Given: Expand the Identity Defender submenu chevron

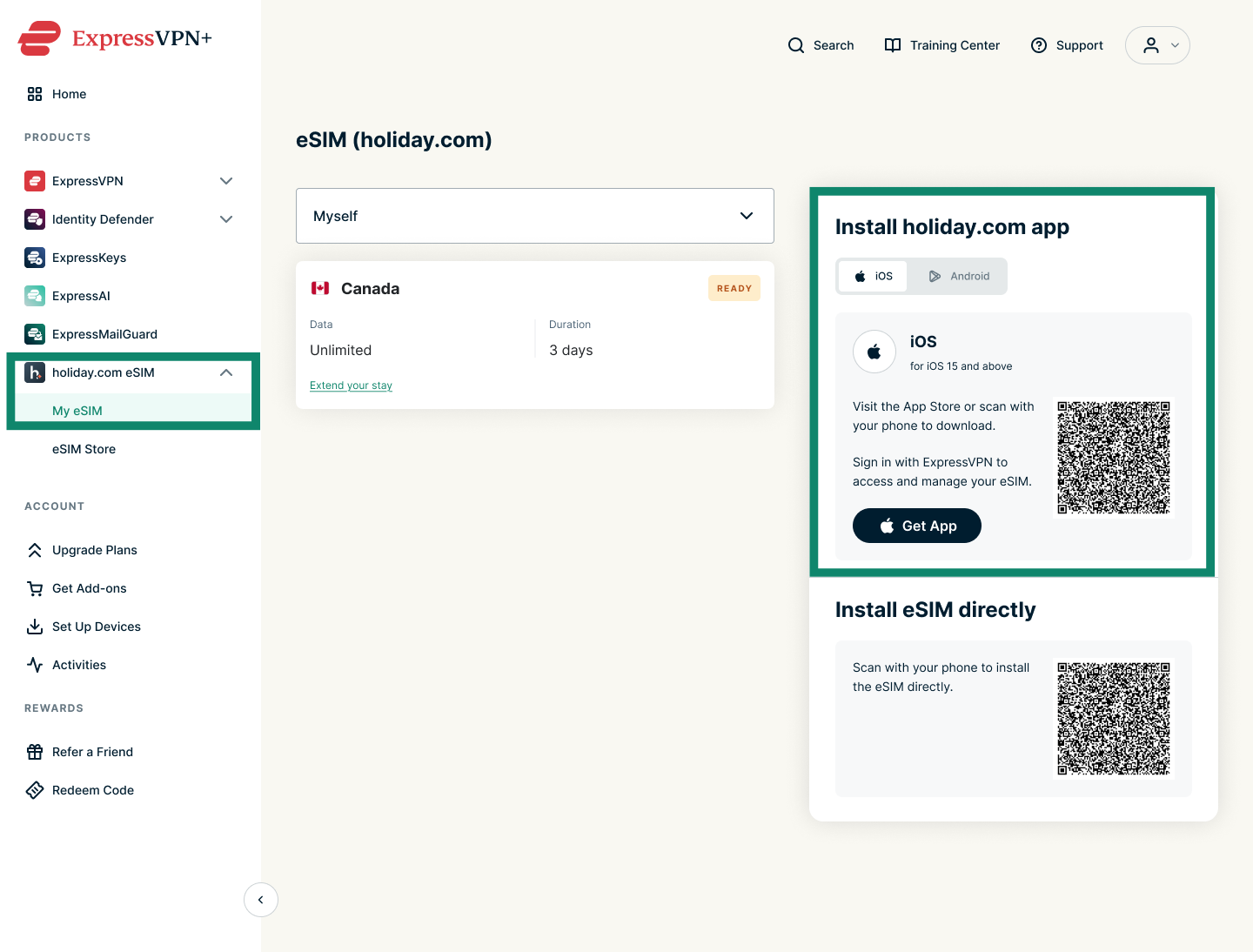Looking at the screenshot, I should [226, 219].
